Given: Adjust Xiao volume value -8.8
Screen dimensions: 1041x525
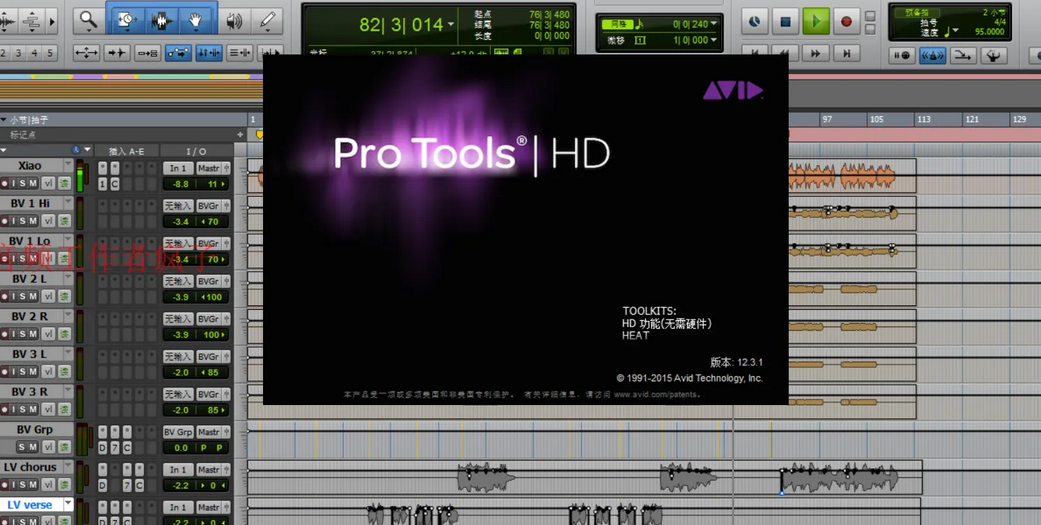Looking at the screenshot, I should point(180,184).
